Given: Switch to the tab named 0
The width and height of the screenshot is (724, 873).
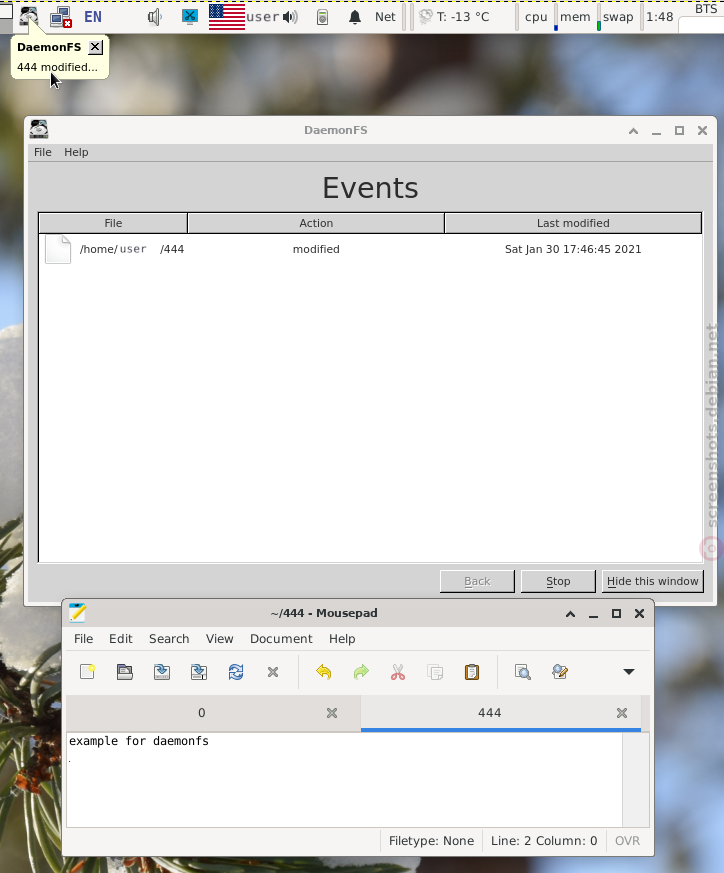Looking at the screenshot, I should click(x=202, y=713).
